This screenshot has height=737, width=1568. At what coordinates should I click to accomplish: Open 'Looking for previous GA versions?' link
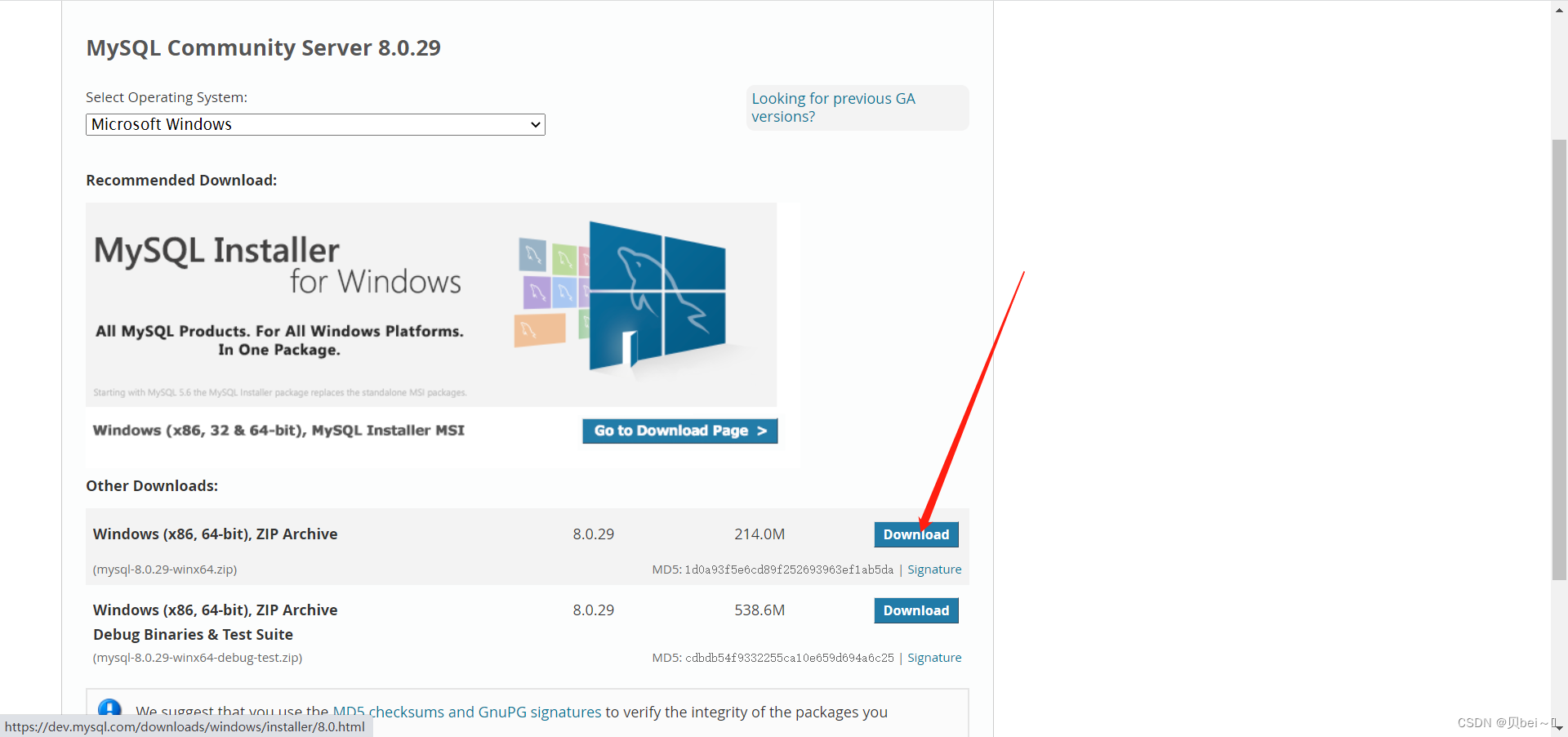833,107
